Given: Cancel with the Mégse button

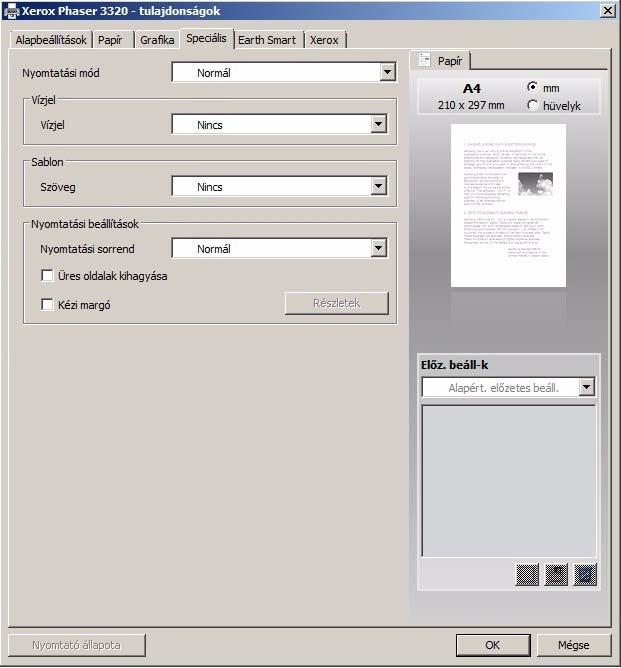Looking at the screenshot, I should click(574, 645).
